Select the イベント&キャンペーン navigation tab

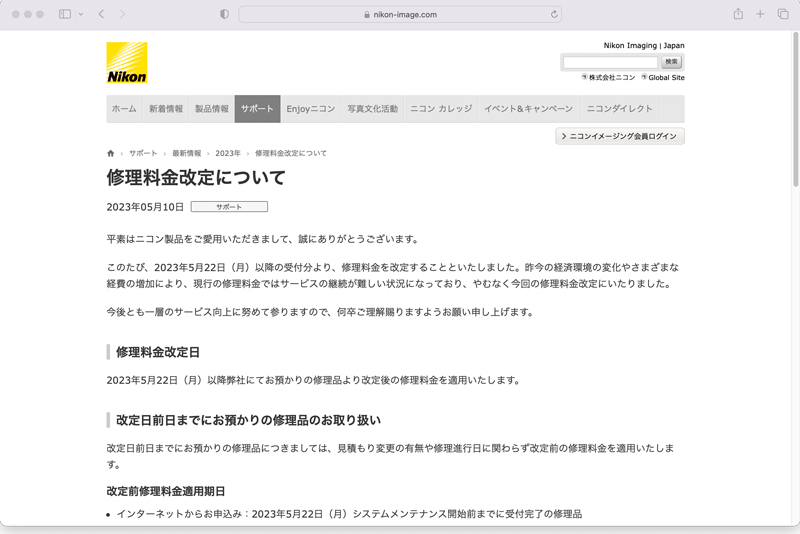point(529,109)
